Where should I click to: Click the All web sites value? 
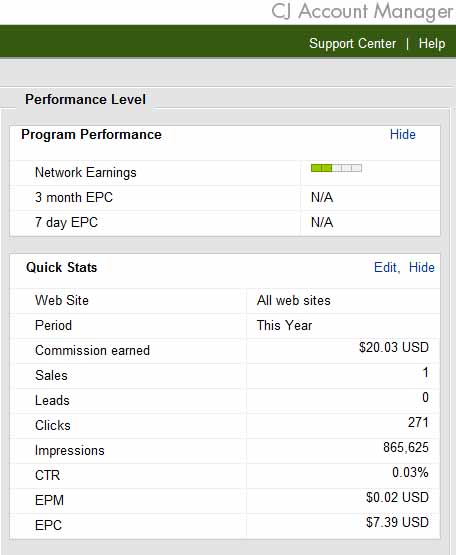click(x=293, y=301)
